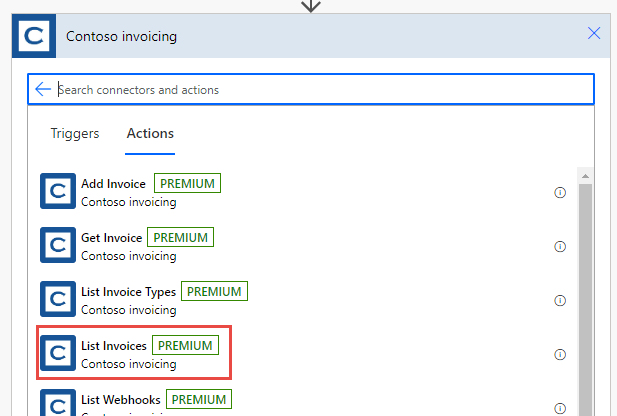Viewport: 617px width, 416px height.
Task: Show info for List Invoices action
Action: coord(560,354)
